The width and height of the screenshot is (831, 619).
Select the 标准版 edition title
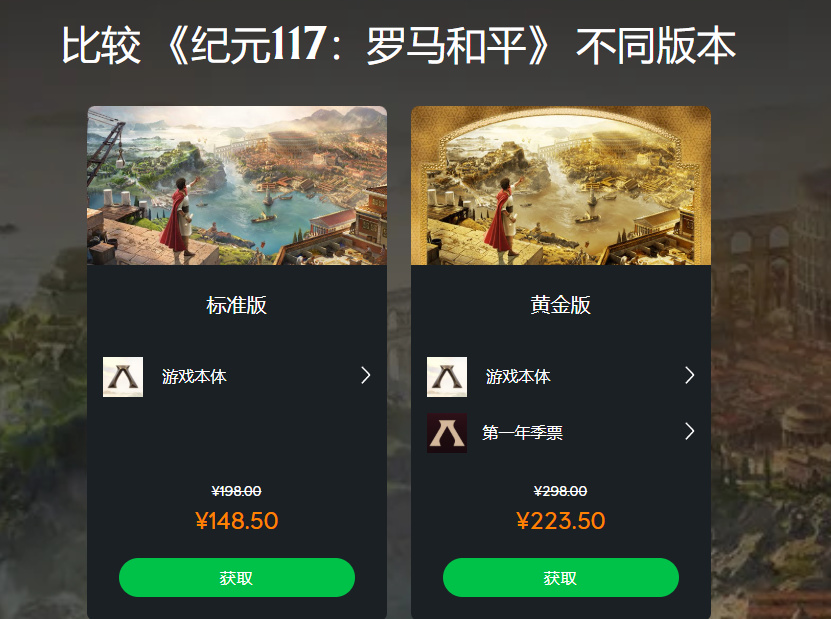click(x=236, y=305)
